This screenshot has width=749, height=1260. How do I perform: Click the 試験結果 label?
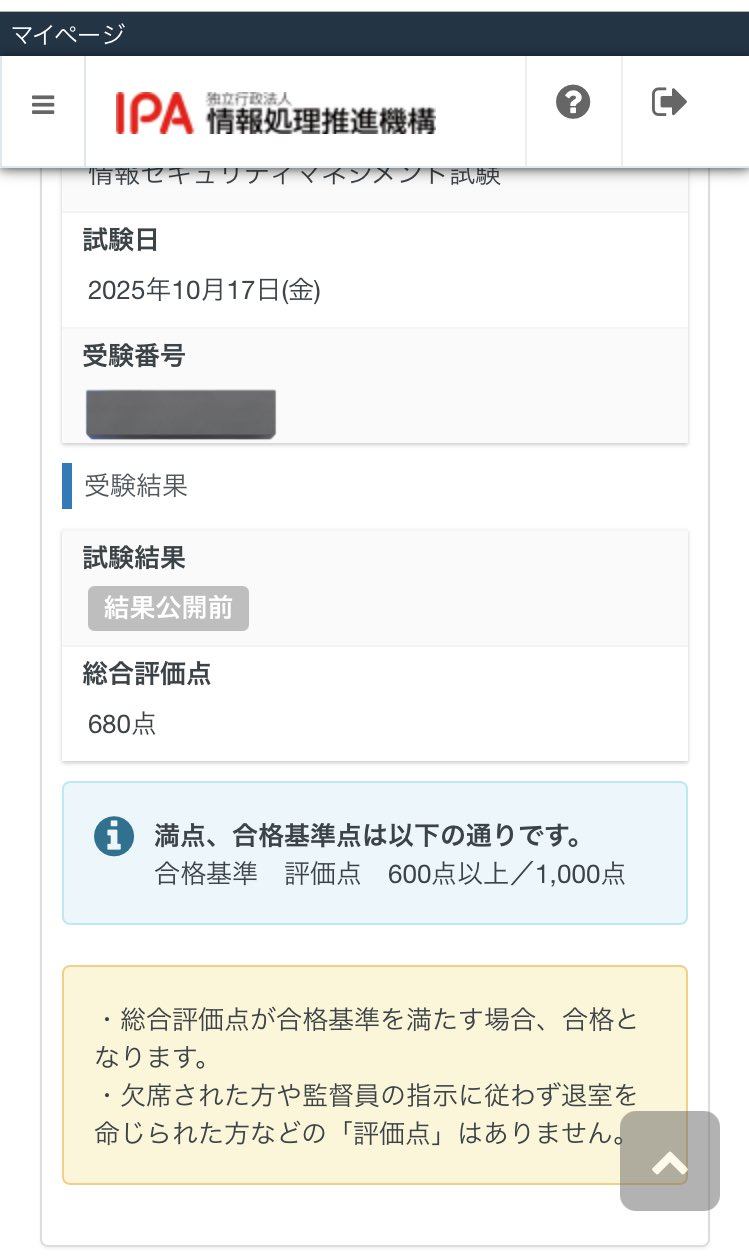(134, 558)
